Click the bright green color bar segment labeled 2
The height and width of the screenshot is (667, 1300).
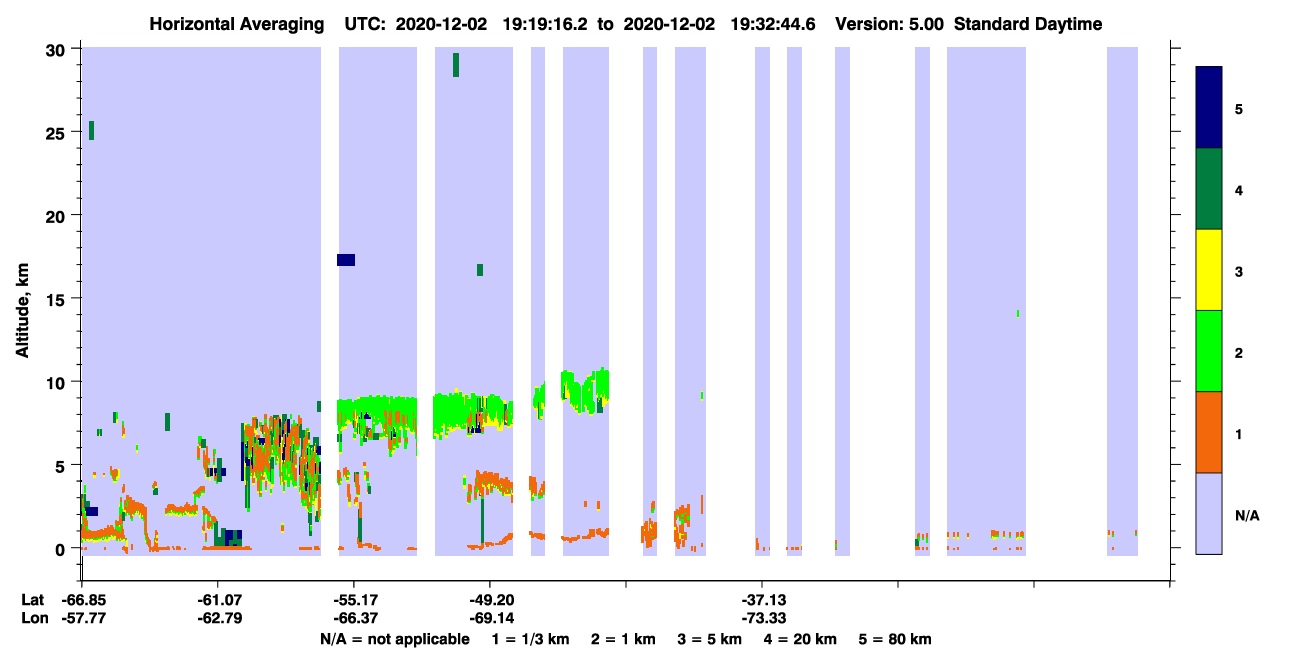(x=1209, y=351)
